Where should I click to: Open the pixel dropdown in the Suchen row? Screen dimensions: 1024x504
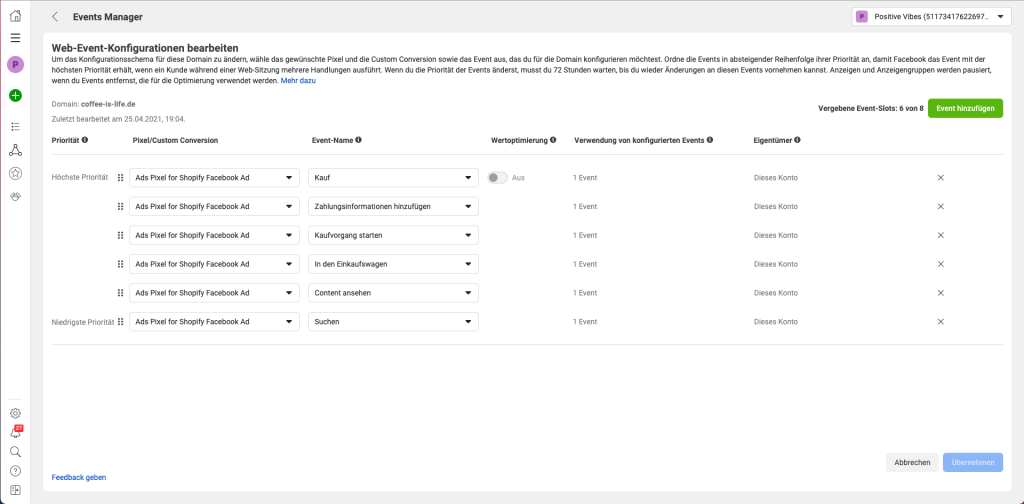coord(214,322)
